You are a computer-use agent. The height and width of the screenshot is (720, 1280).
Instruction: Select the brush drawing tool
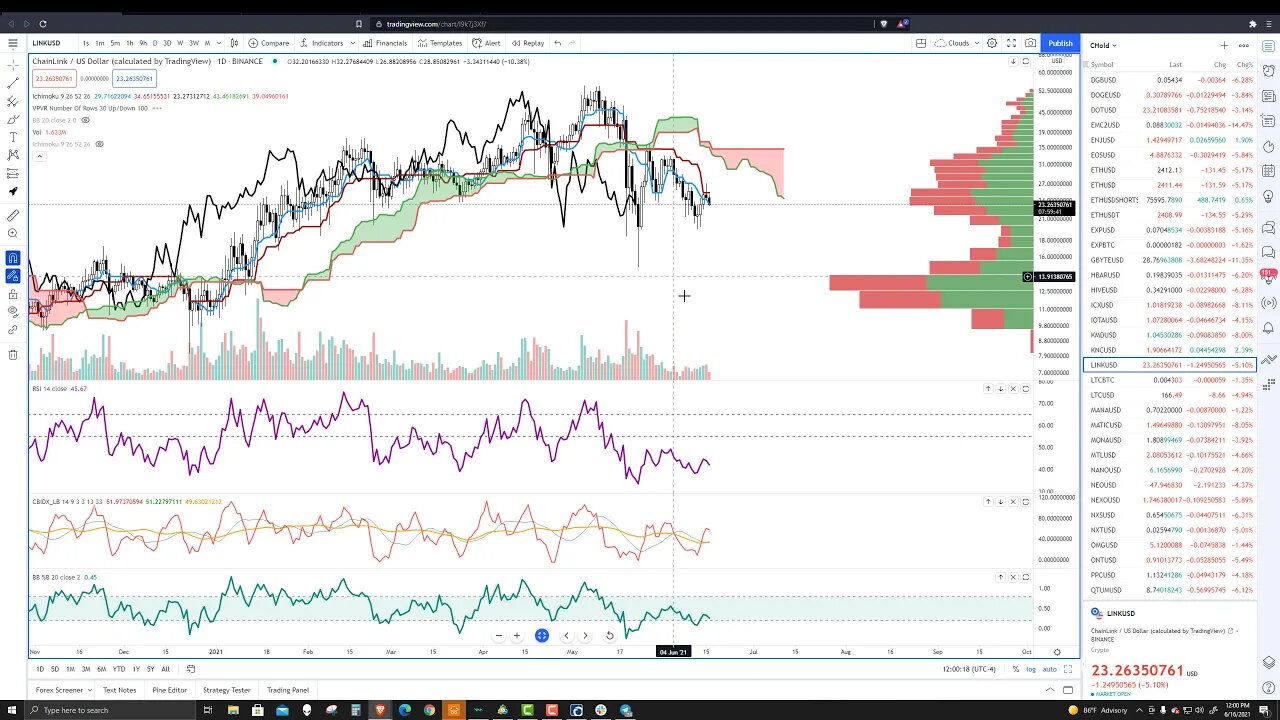pyautogui.click(x=12, y=119)
